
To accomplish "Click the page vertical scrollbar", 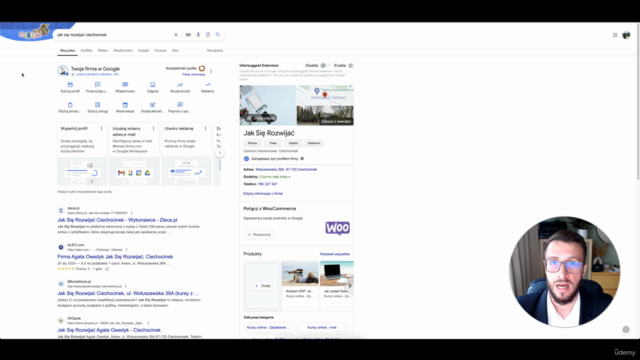I will 638,102.
